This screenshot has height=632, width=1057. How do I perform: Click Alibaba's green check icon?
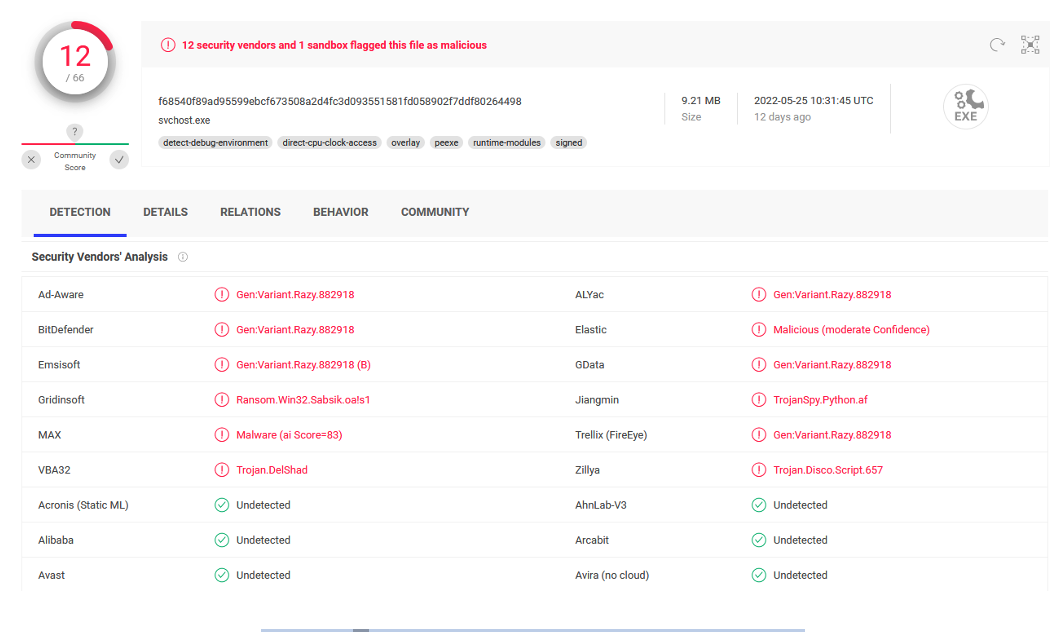[x=222, y=540]
